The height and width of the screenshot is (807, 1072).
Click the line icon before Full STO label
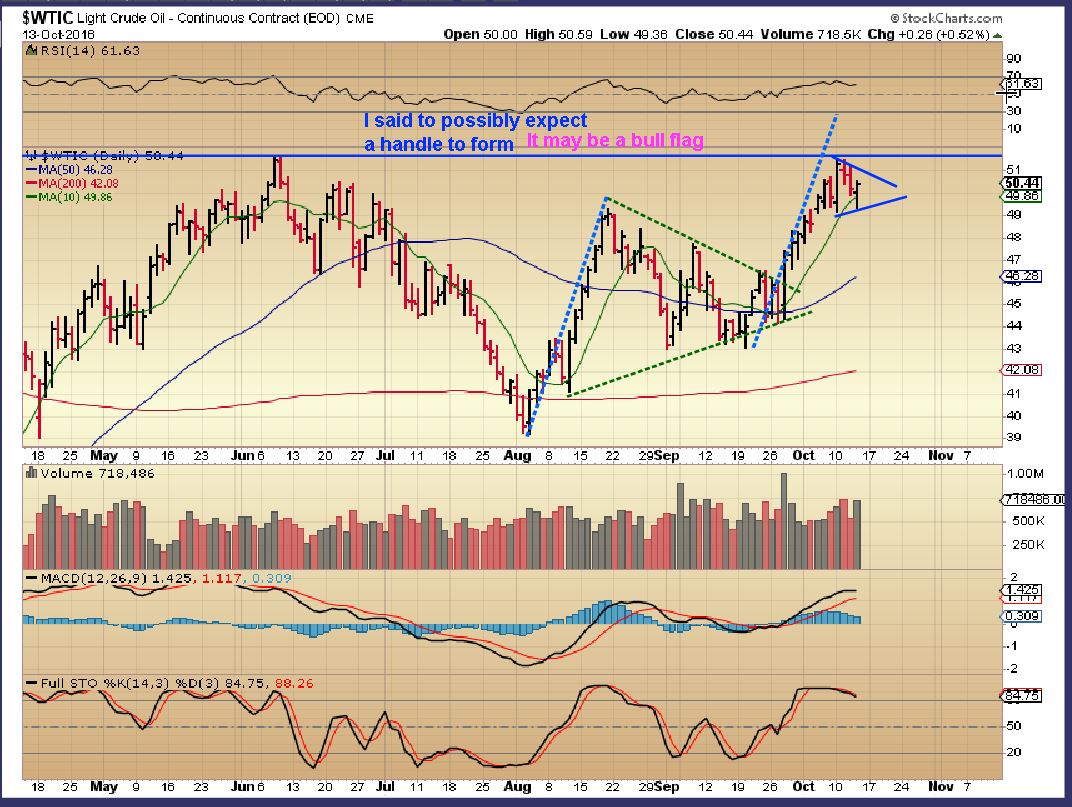pyautogui.click(x=31, y=683)
